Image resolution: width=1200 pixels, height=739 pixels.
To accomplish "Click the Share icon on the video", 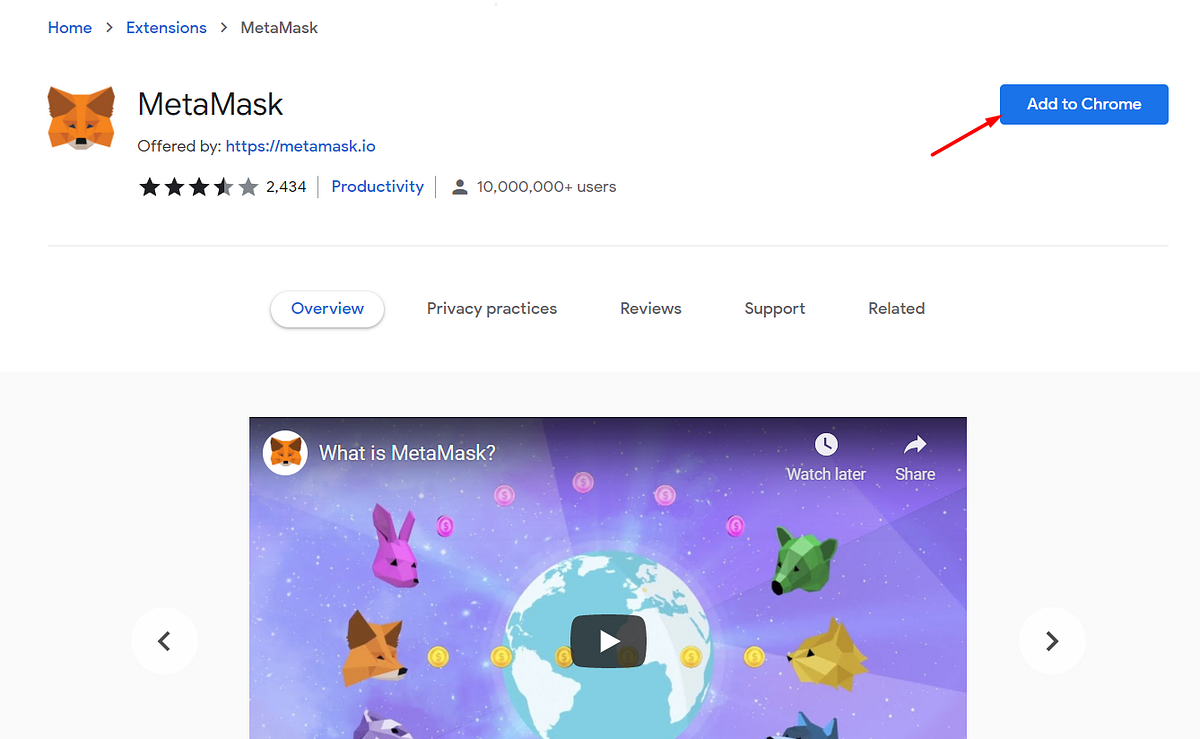I will pyautogui.click(x=914, y=444).
